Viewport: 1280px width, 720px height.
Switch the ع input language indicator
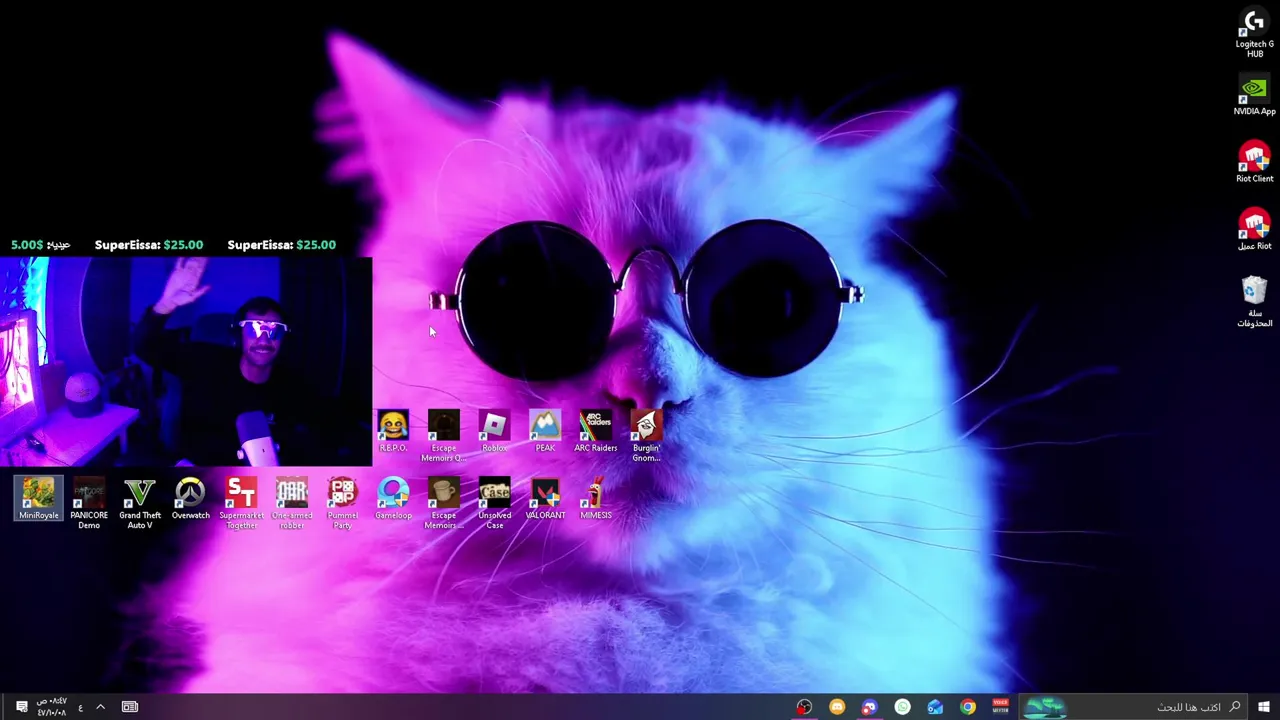[x=80, y=707]
